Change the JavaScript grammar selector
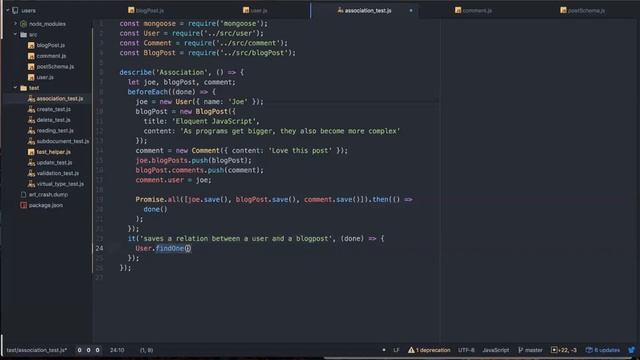The image size is (640, 360). point(496,350)
